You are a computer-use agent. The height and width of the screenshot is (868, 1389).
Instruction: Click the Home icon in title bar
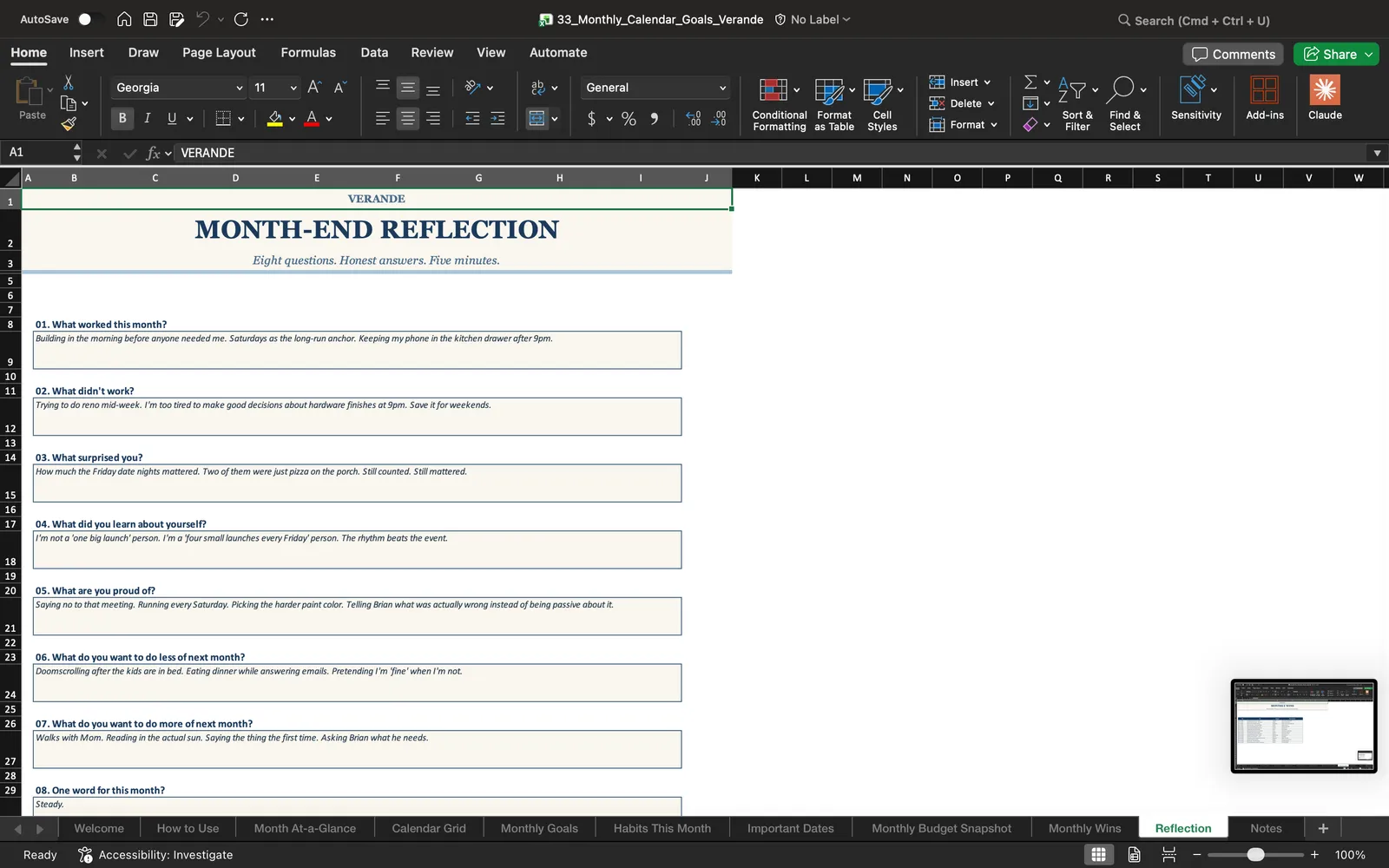[124, 19]
